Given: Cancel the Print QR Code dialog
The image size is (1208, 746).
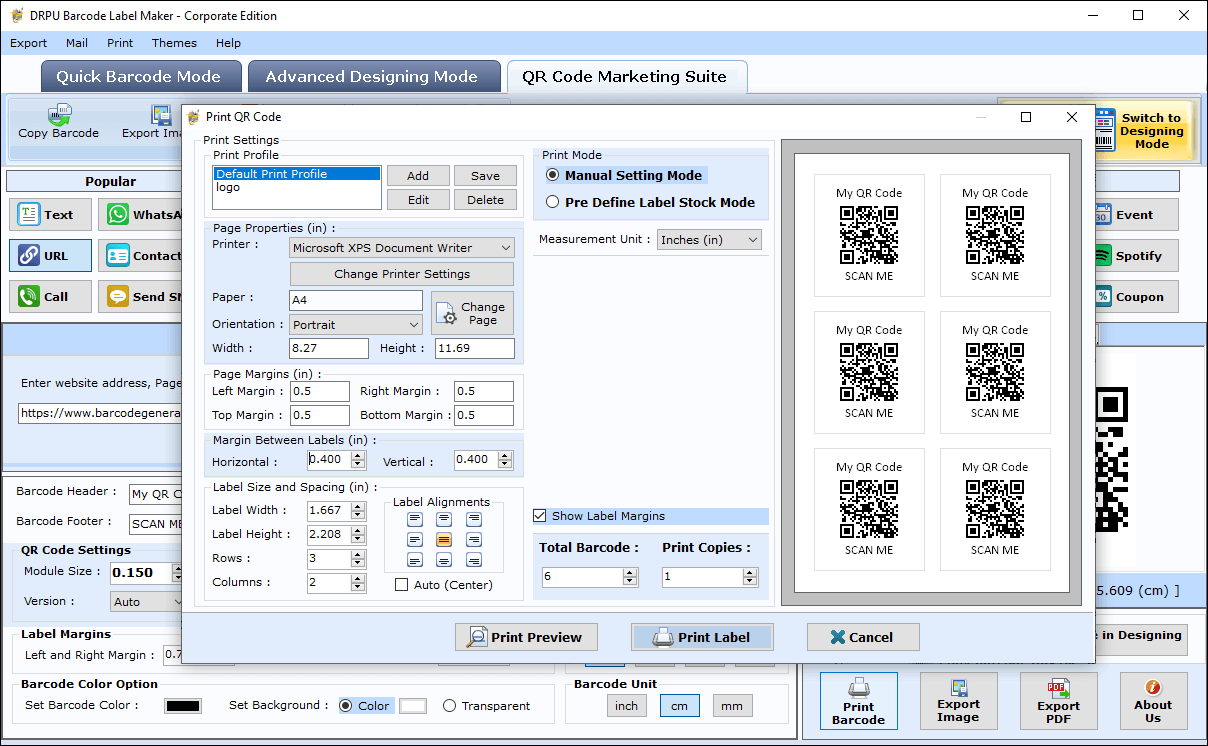Looking at the screenshot, I should 864,637.
